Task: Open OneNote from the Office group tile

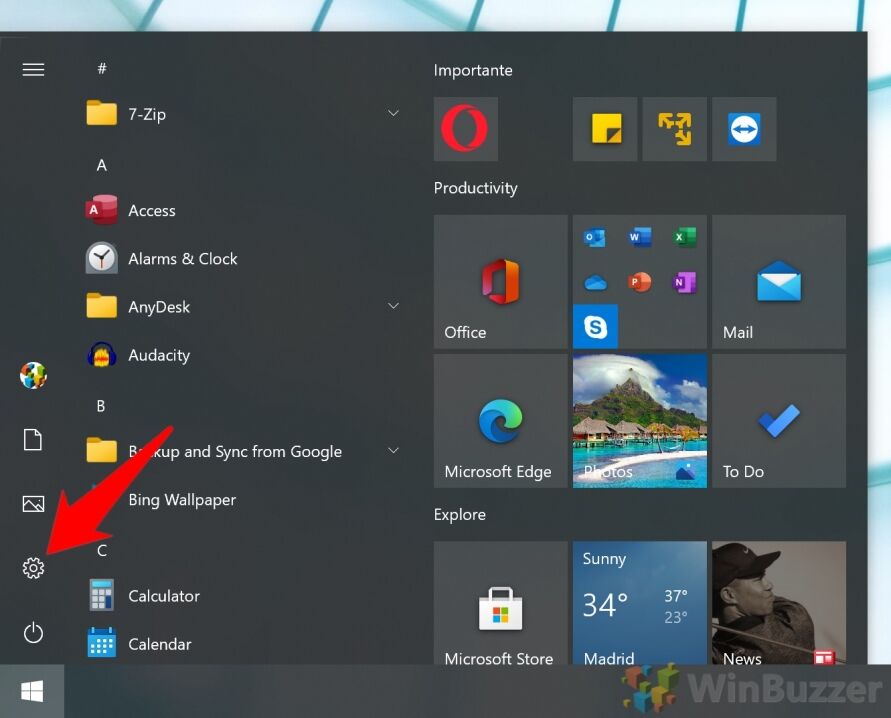Action: click(x=684, y=282)
